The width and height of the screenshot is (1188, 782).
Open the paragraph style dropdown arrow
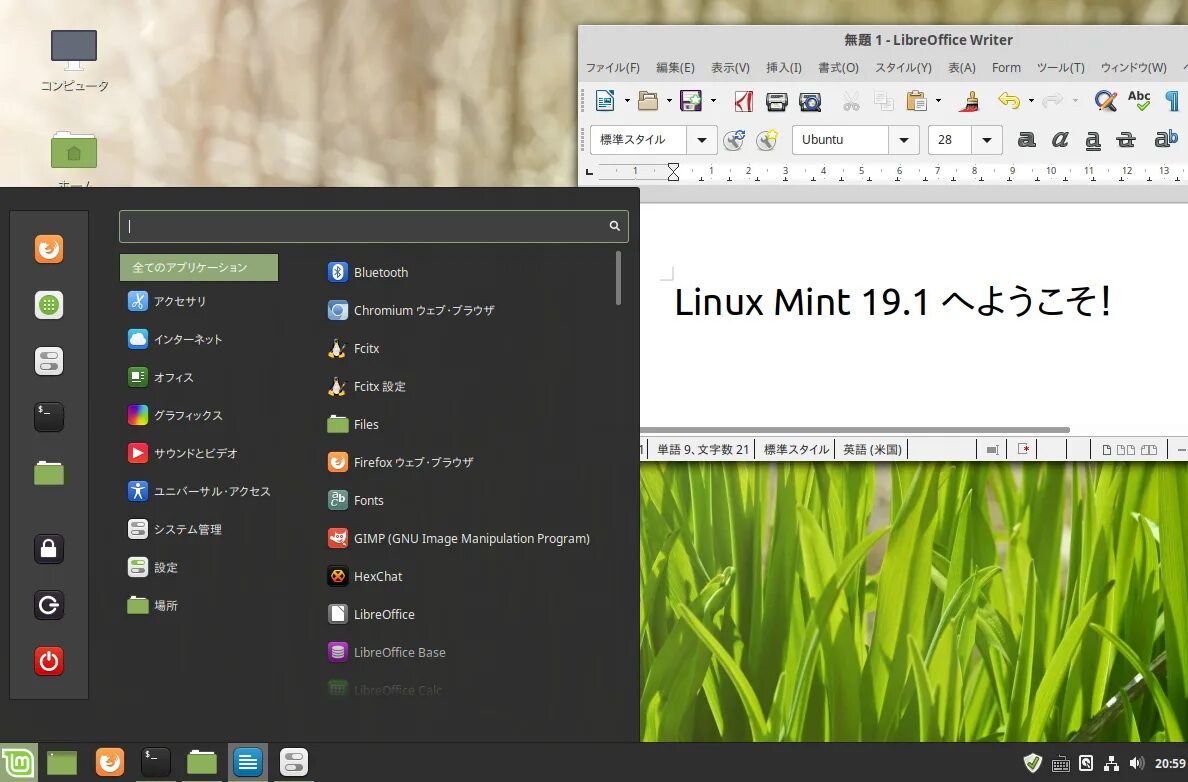click(702, 140)
